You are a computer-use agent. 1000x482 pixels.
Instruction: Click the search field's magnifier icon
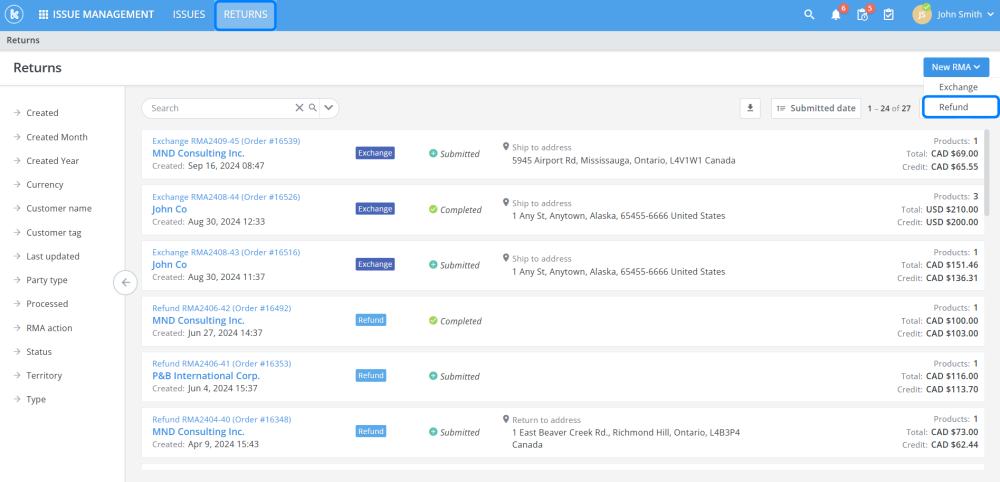click(x=312, y=108)
